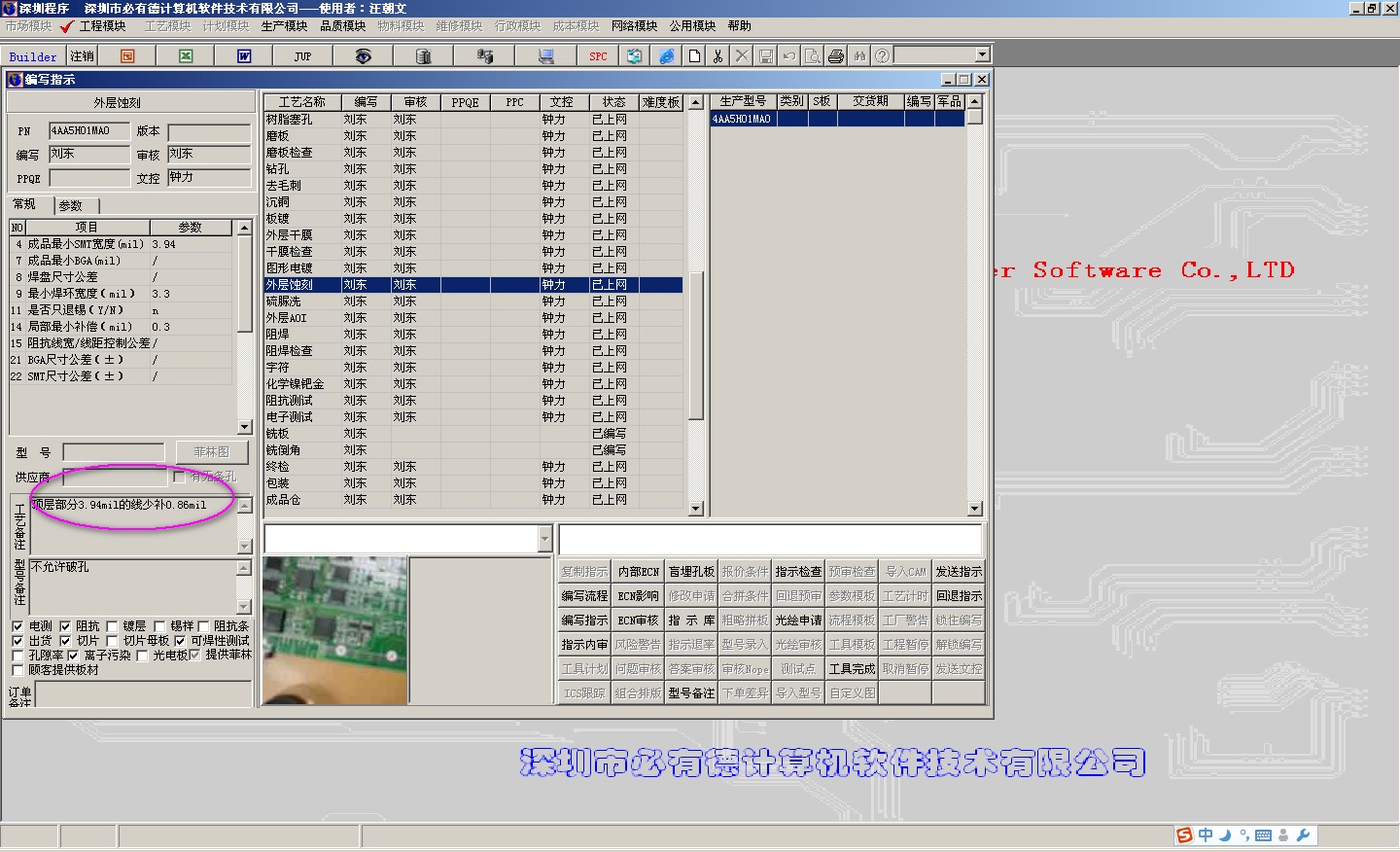Click the Internet Explorer icon in the toolbar
The height and width of the screenshot is (852, 1400).
coord(667,56)
